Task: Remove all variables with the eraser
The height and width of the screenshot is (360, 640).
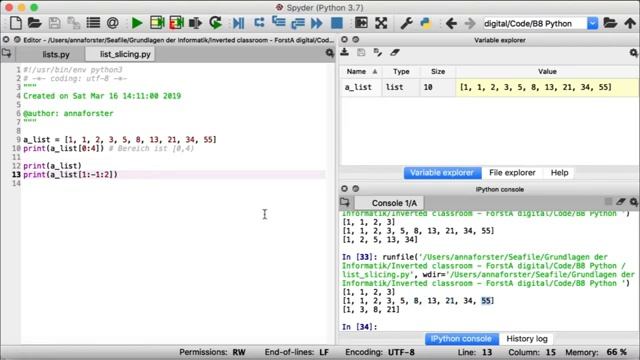Action: 395,52
